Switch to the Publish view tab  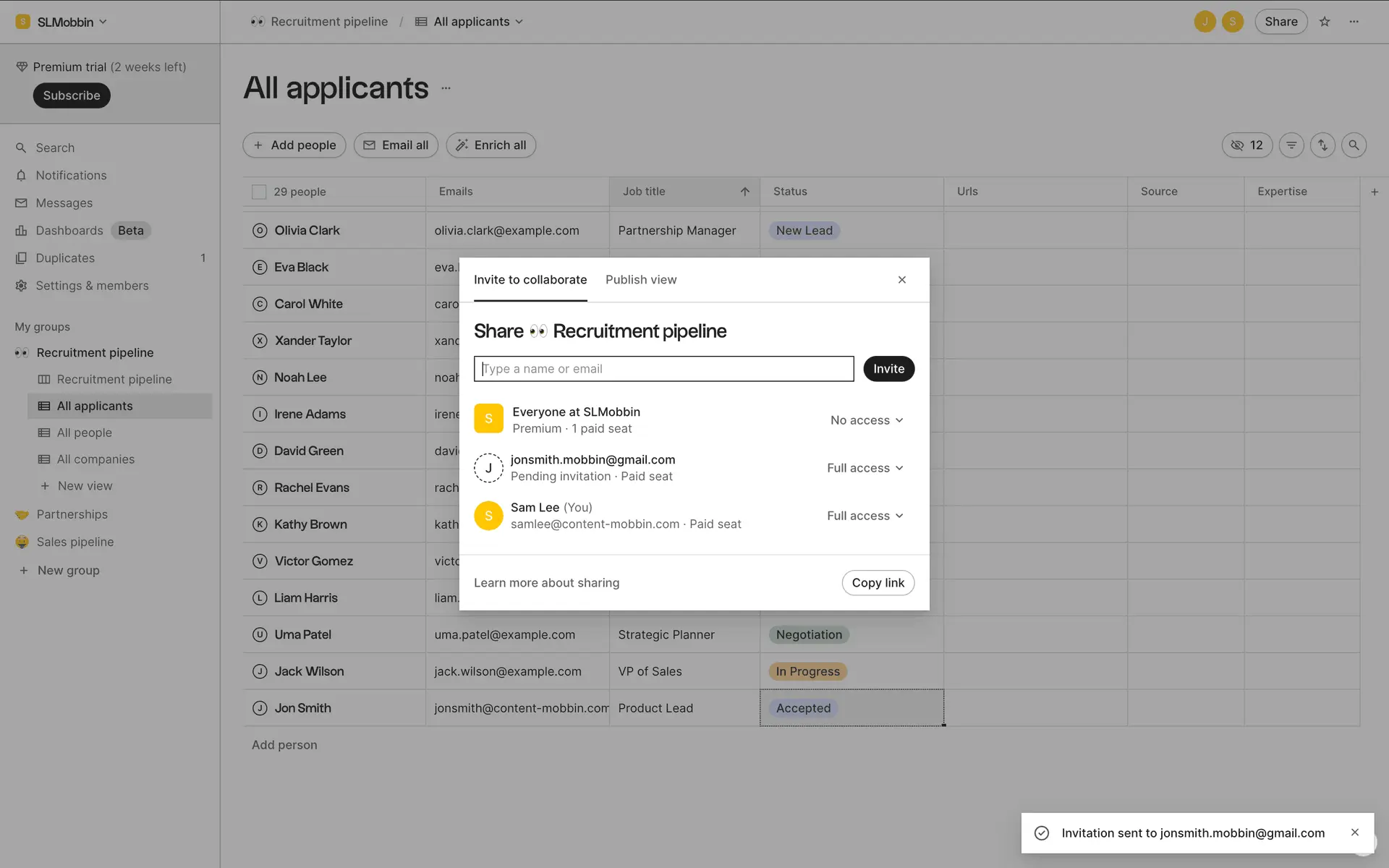pos(641,280)
